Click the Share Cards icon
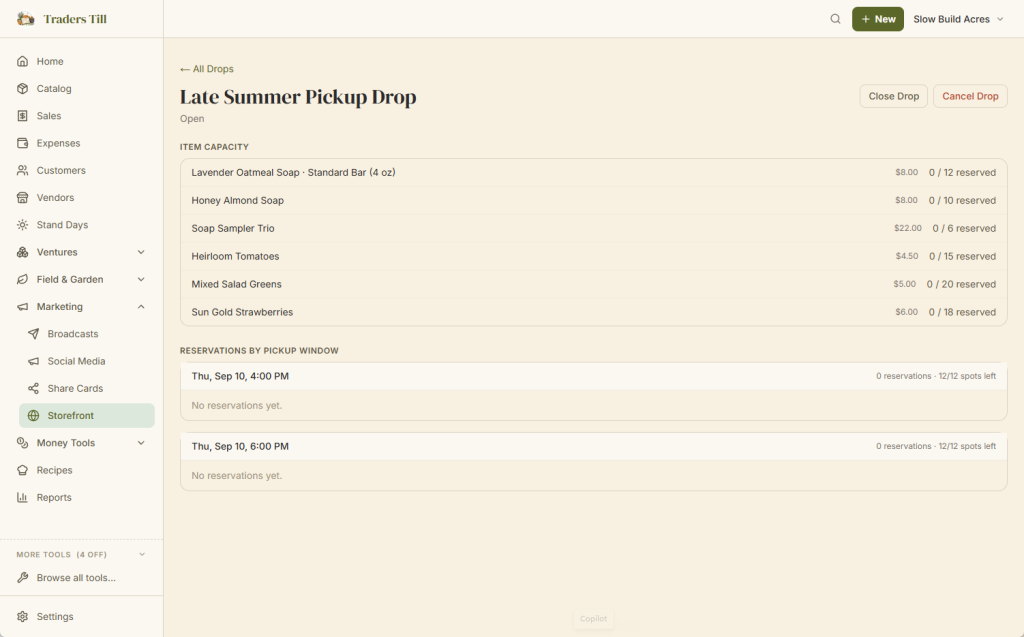1024x637 pixels. (33, 389)
